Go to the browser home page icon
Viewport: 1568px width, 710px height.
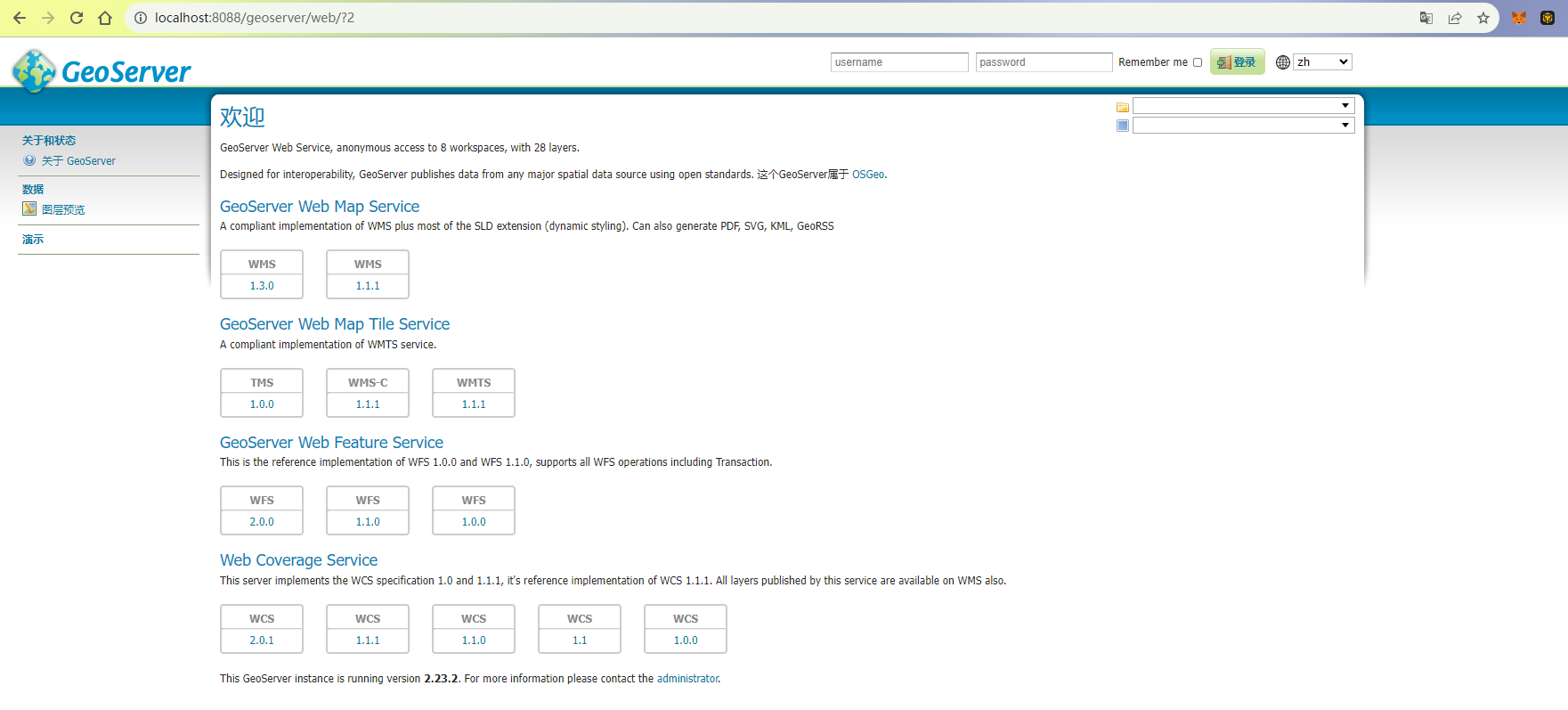[x=105, y=18]
